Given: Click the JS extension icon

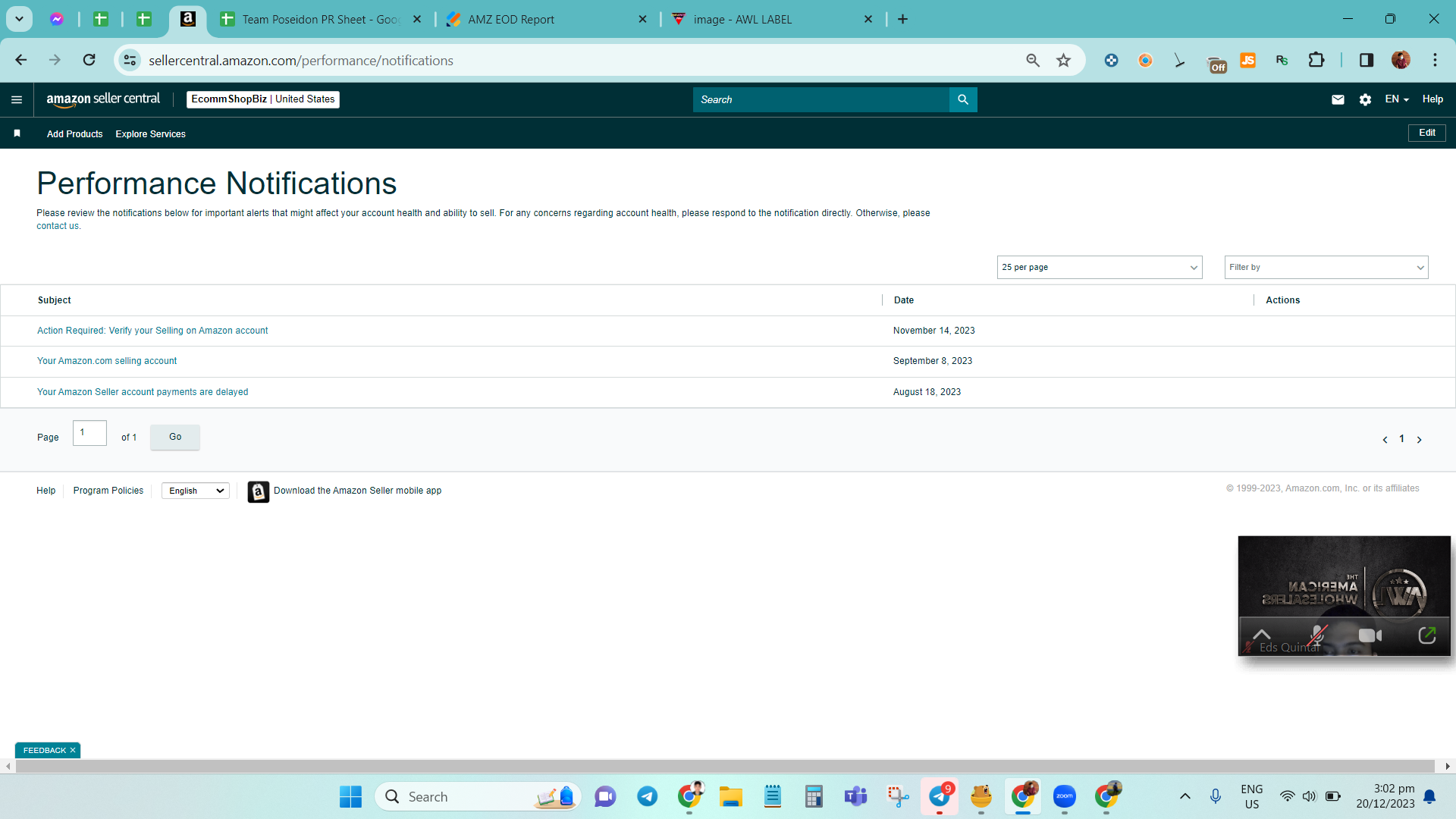Looking at the screenshot, I should (1247, 60).
